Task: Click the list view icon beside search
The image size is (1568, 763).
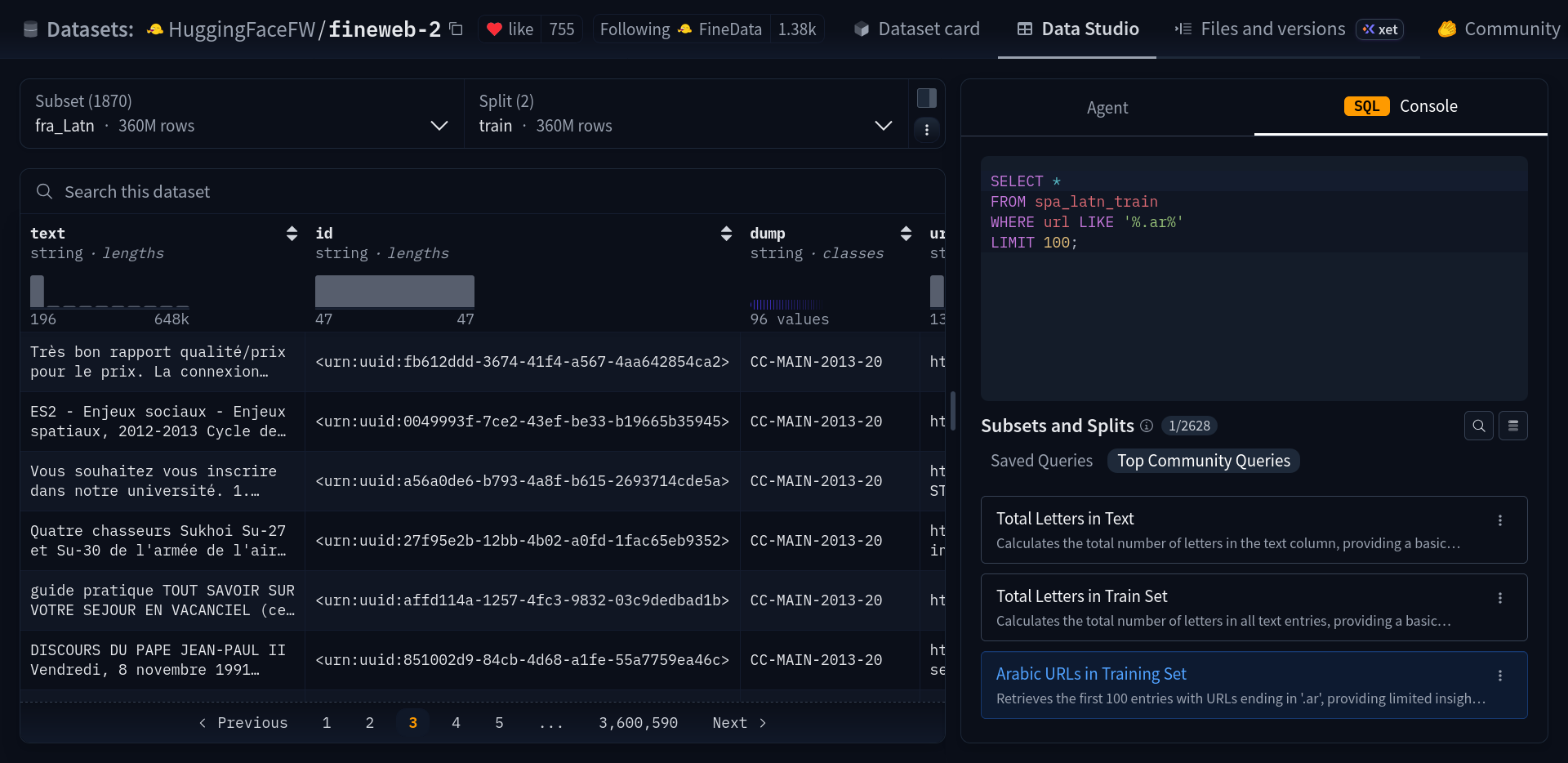Action: pos(1512,426)
